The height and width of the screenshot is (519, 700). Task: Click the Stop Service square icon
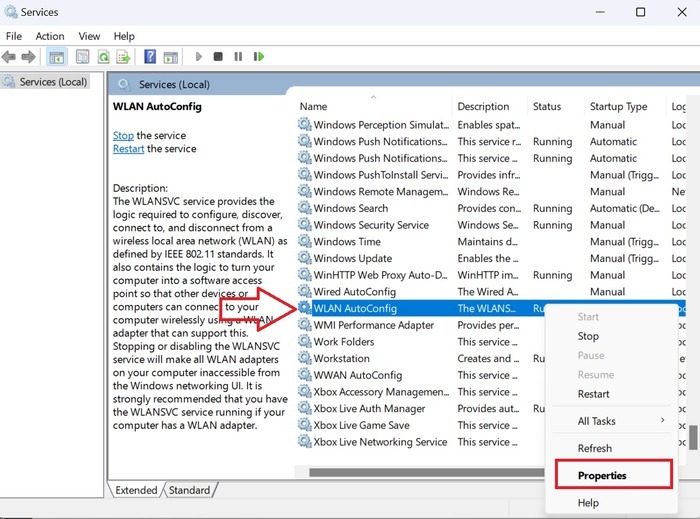pos(218,57)
